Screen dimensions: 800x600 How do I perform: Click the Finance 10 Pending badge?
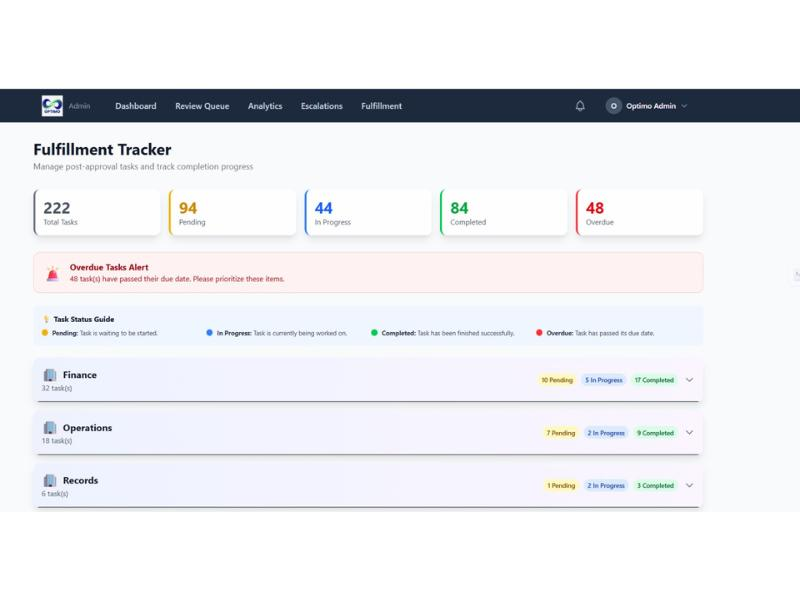coord(557,380)
